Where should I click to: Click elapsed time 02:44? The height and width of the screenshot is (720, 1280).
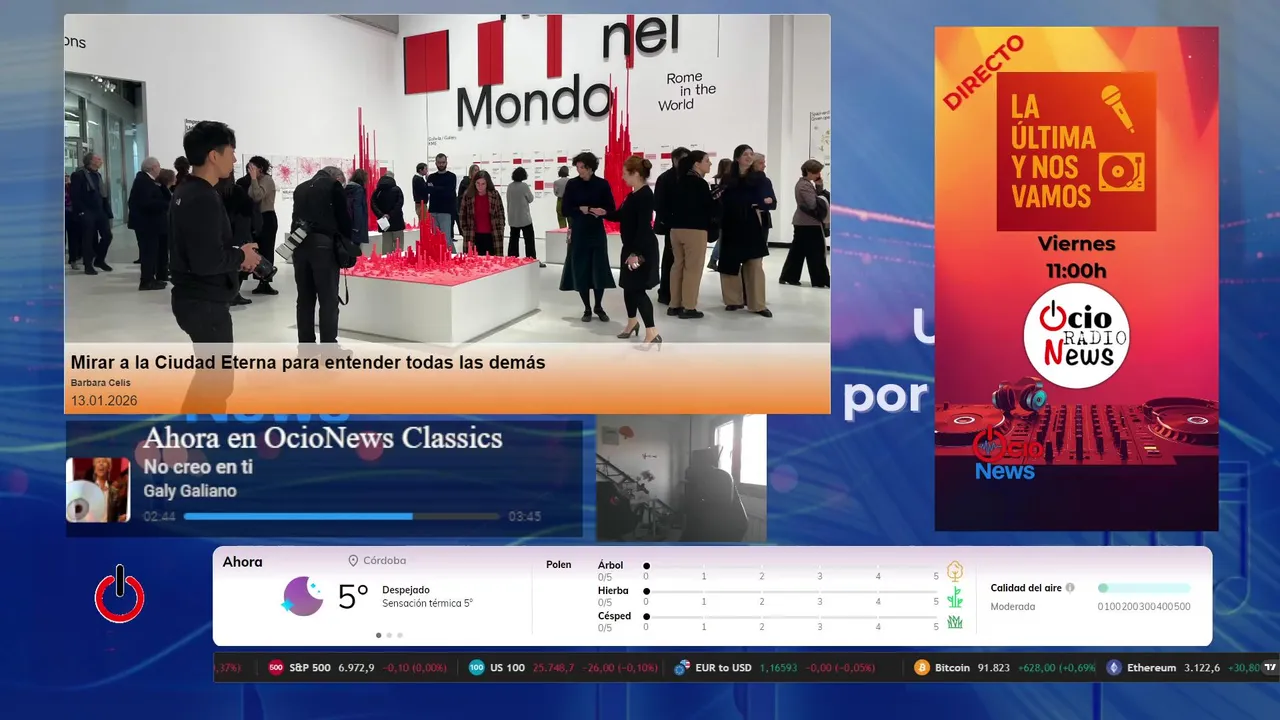[x=159, y=517]
